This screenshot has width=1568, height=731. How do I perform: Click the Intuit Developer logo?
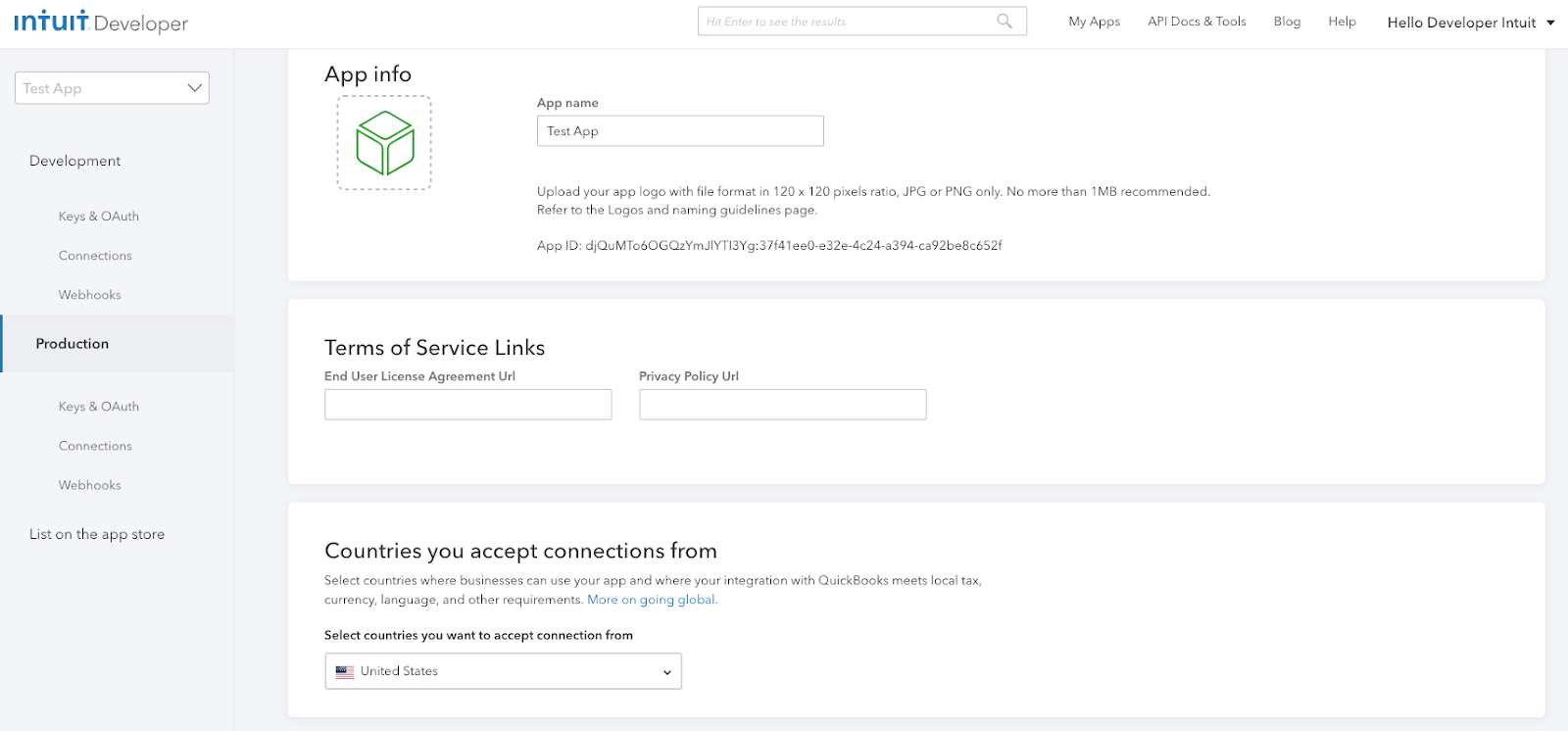coord(101,22)
